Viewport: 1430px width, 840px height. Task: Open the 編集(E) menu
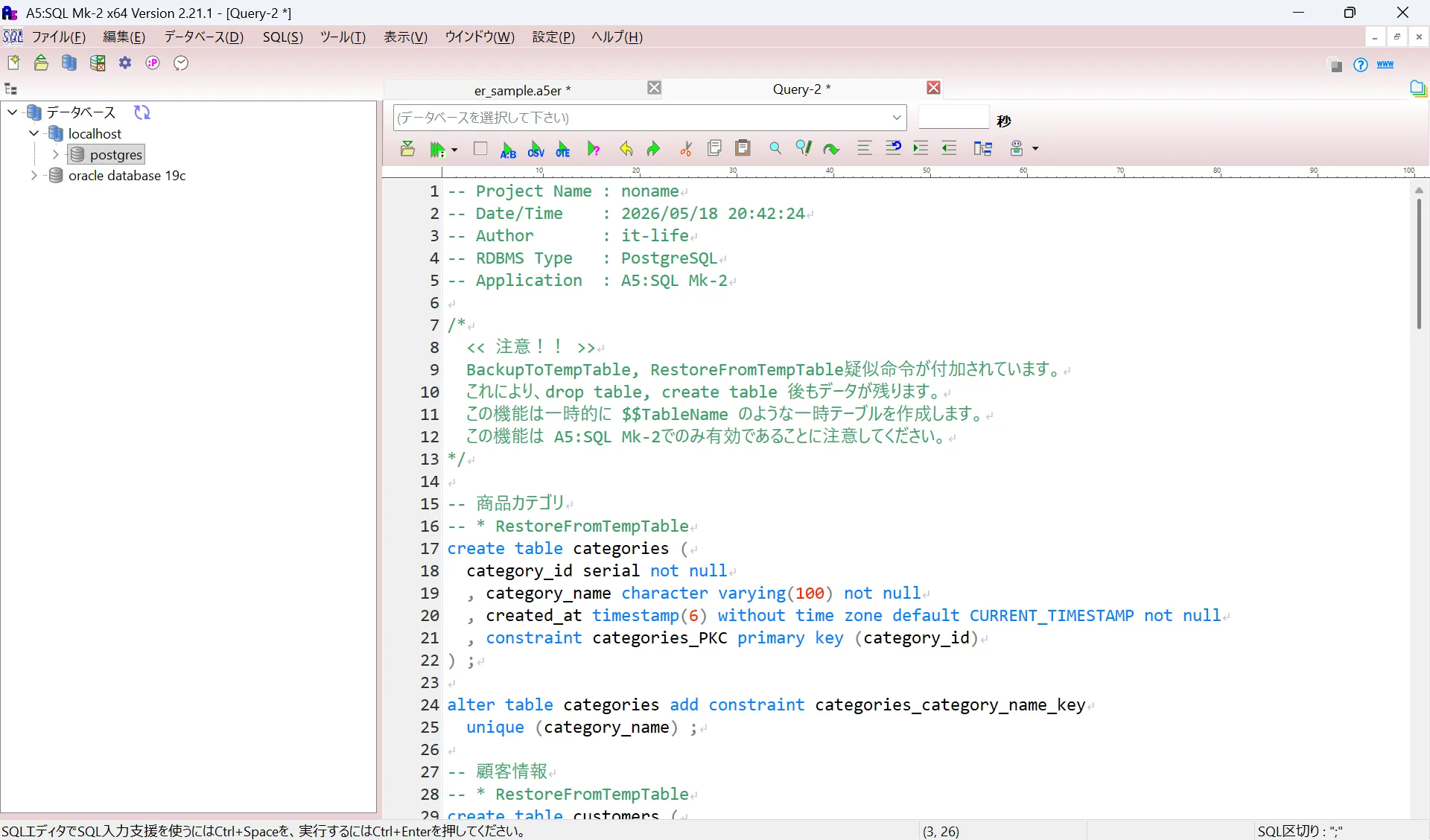pyautogui.click(x=124, y=37)
